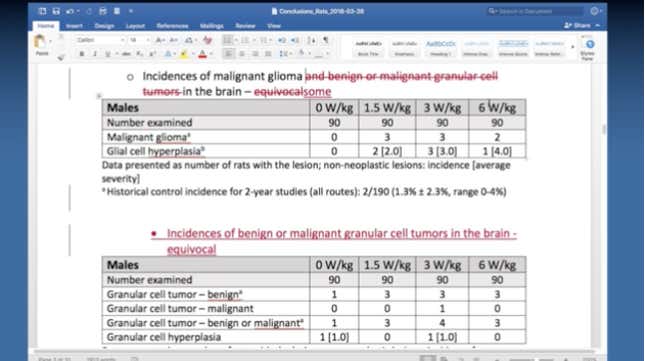Decrease font size with the smaller A icon
This screenshot has width=645, height=361.
coord(173,40)
